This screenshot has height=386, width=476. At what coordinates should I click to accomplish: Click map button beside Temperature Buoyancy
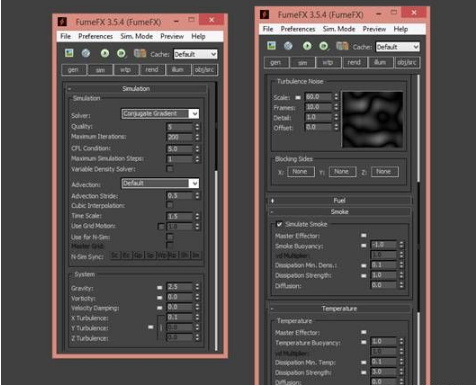point(364,342)
